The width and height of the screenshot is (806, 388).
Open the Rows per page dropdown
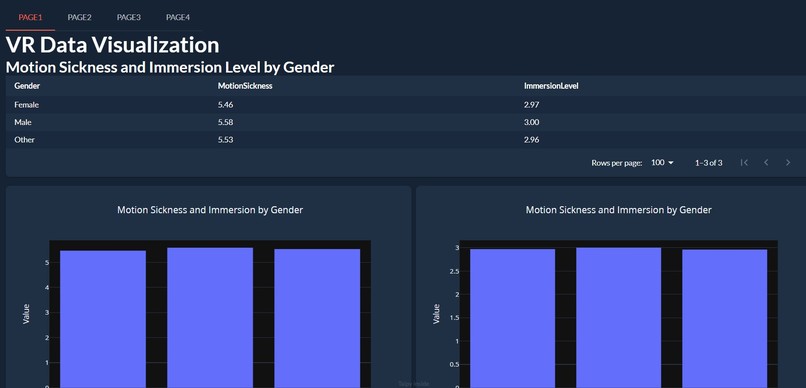[x=662, y=163]
